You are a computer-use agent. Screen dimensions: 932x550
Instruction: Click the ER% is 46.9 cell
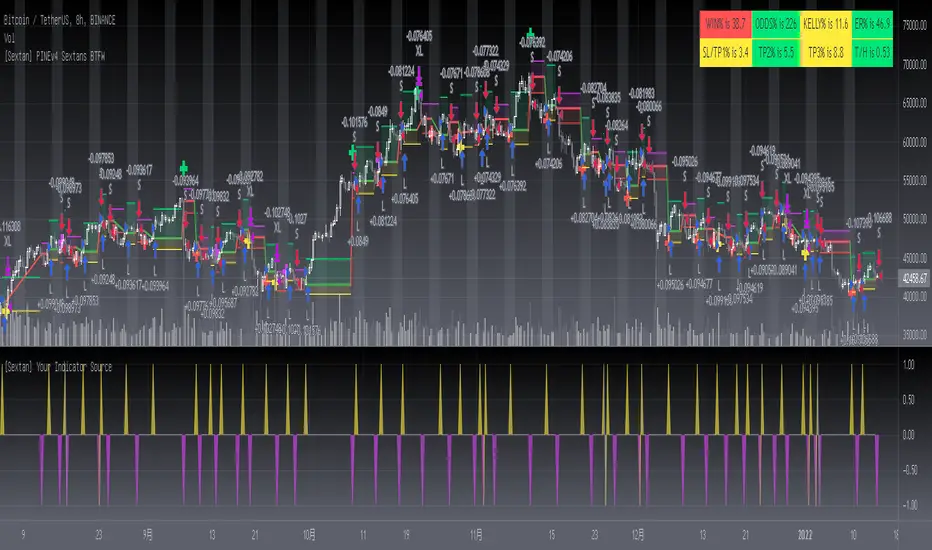pos(872,24)
